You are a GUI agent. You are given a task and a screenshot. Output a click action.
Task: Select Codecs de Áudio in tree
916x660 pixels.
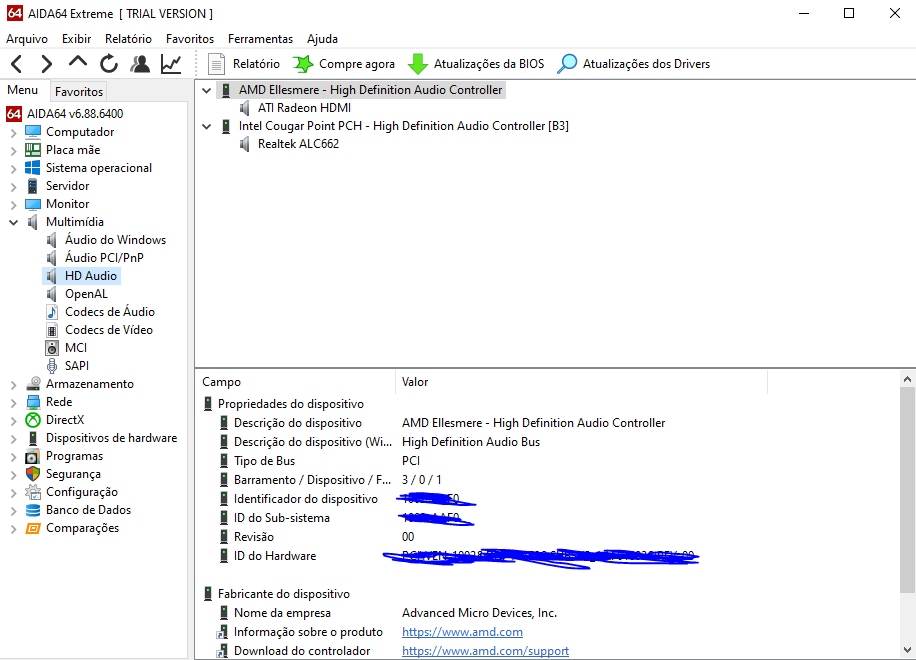[x=110, y=312]
